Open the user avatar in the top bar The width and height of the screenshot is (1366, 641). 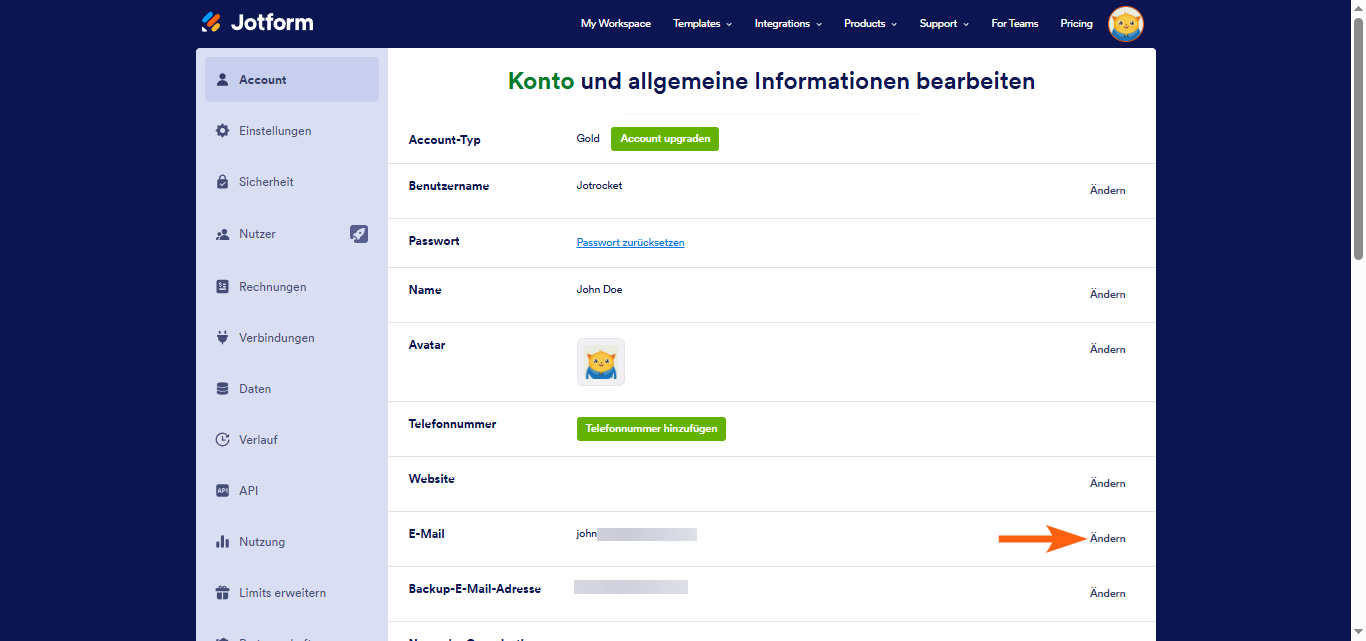click(1126, 24)
